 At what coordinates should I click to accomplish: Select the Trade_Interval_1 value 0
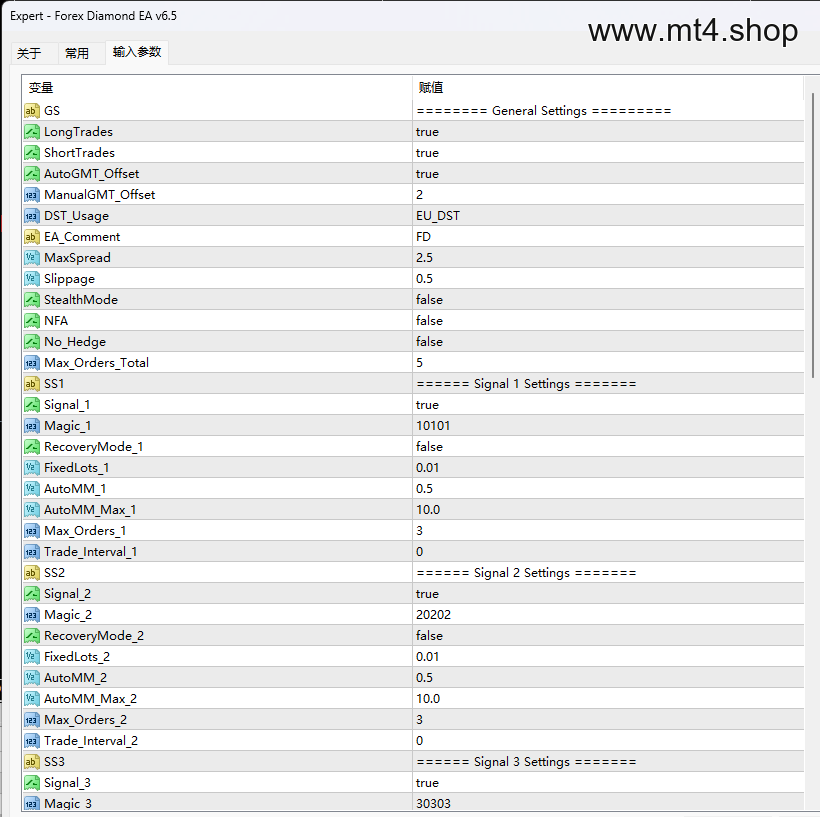click(419, 551)
